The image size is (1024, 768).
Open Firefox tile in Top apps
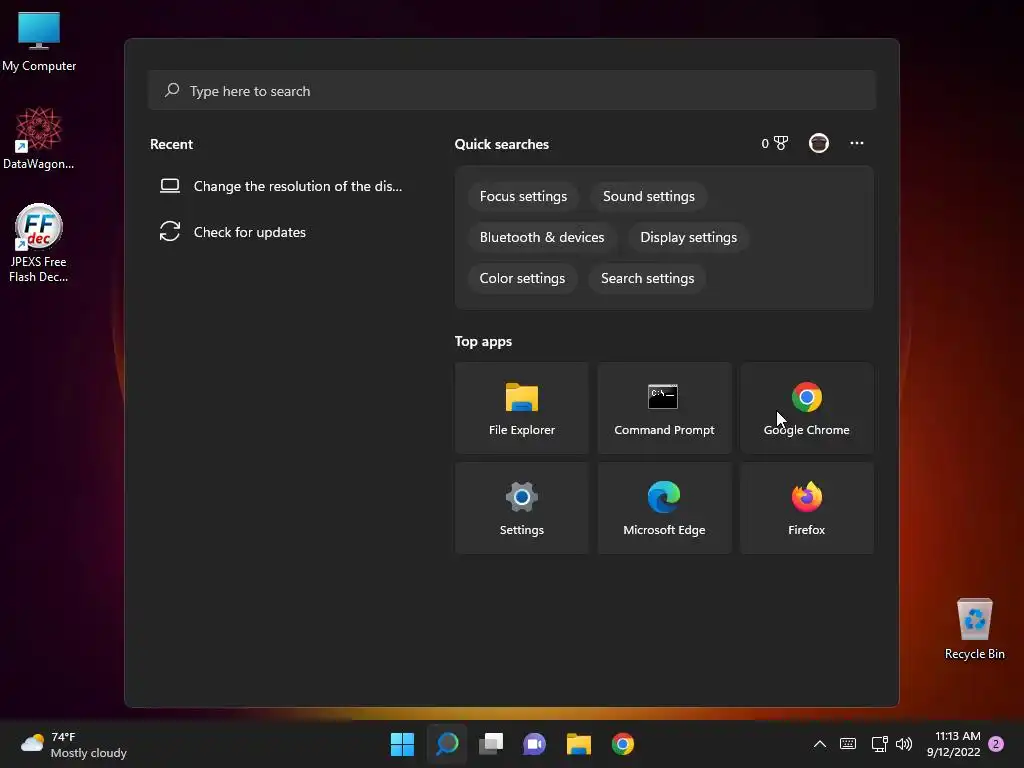point(807,508)
